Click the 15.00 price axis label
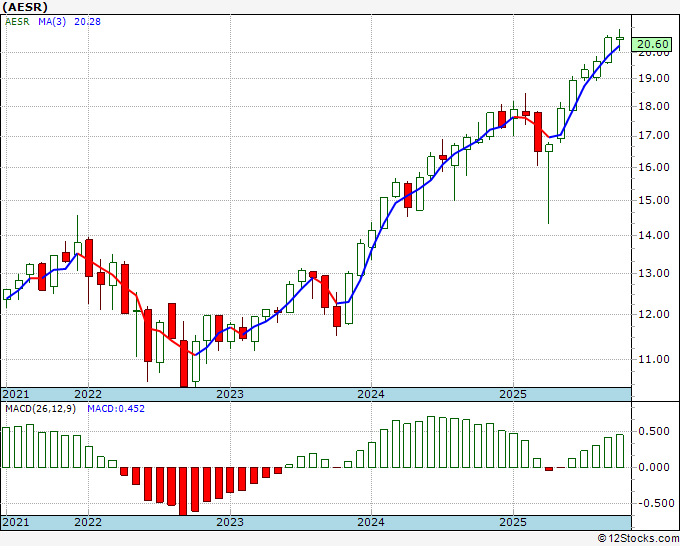Screen dimensions: 680x546 tap(654, 200)
